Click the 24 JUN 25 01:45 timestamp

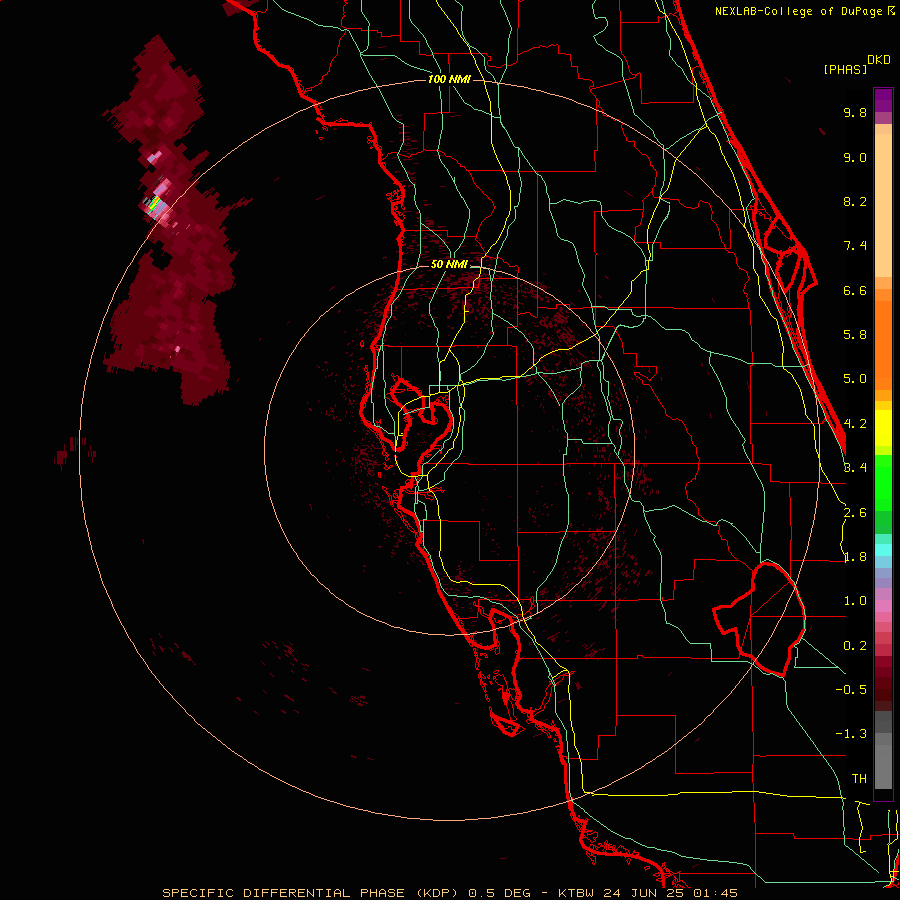pyautogui.click(x=670, y=893)
